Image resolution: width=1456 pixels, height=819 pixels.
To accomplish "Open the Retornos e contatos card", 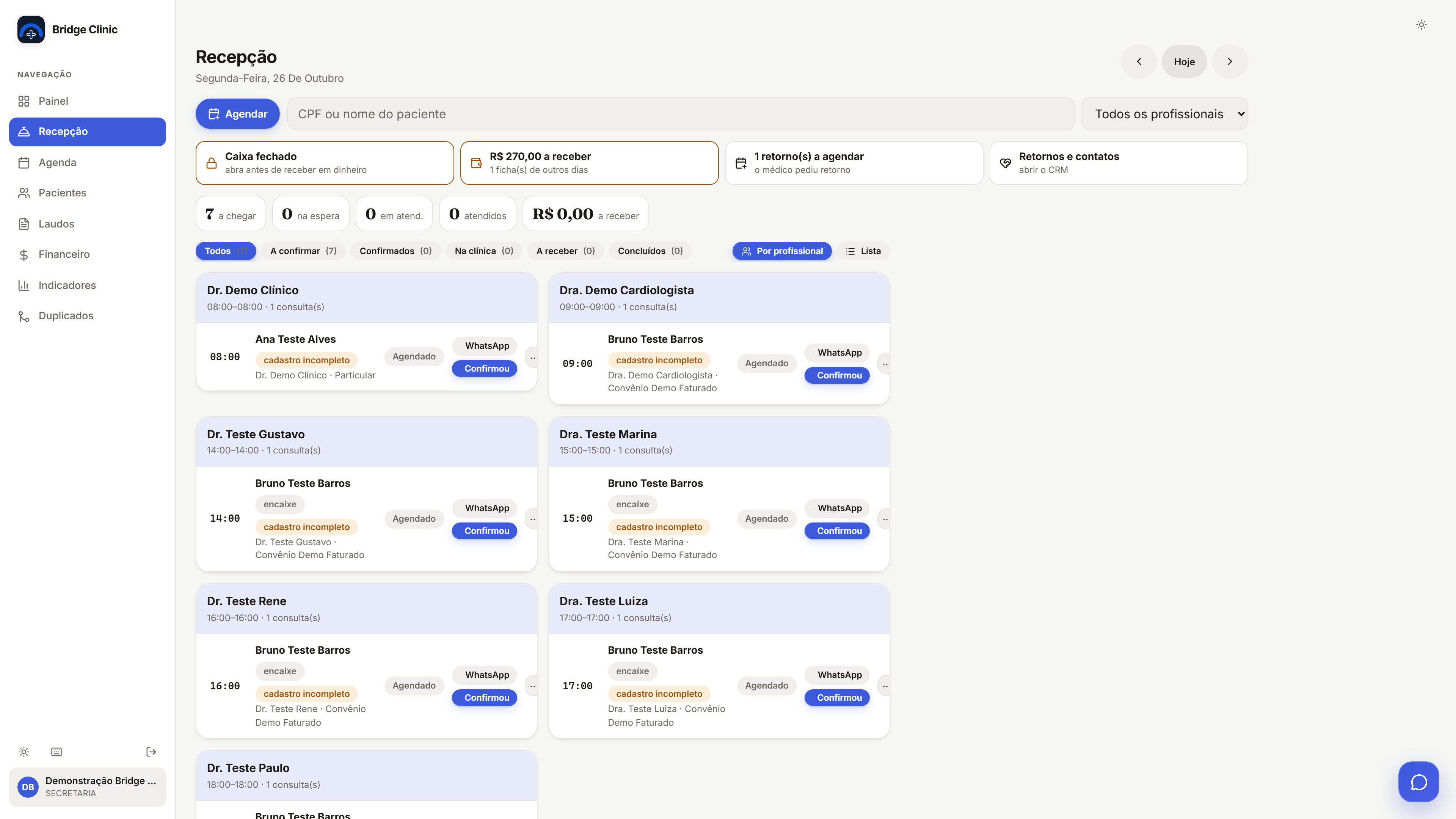I will click(x=1119, y=163).
